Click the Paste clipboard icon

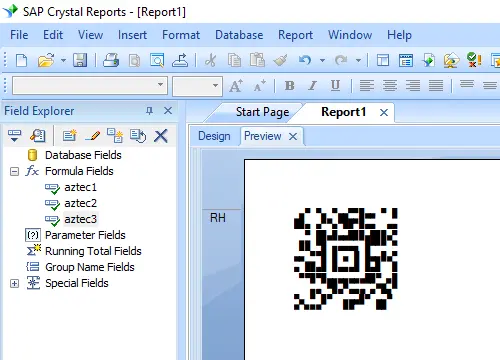click(257, 61)
